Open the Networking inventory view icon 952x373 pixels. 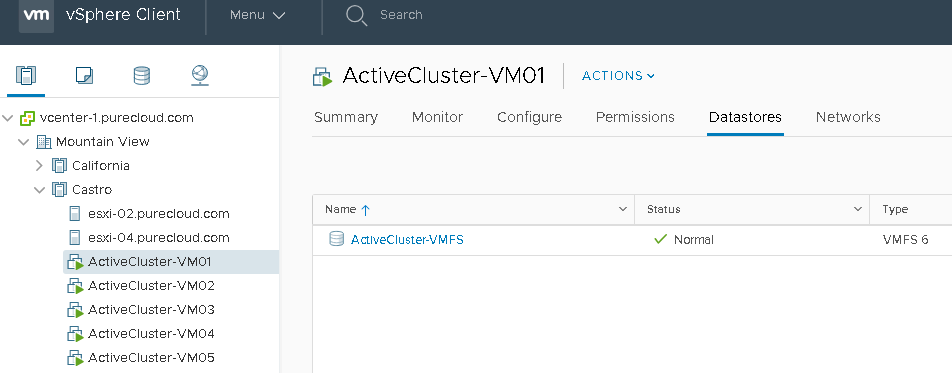pos(200,75)
